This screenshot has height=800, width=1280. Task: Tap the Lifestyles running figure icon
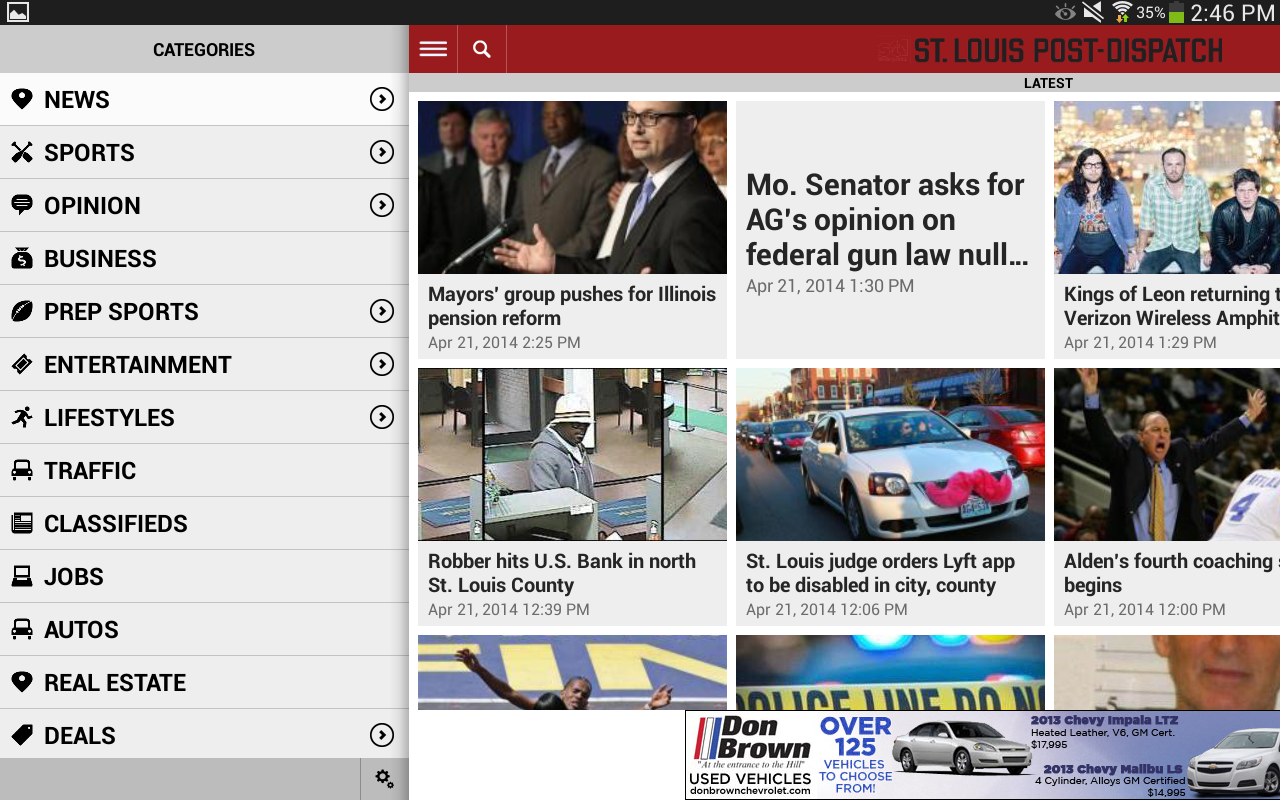point(22,417)
